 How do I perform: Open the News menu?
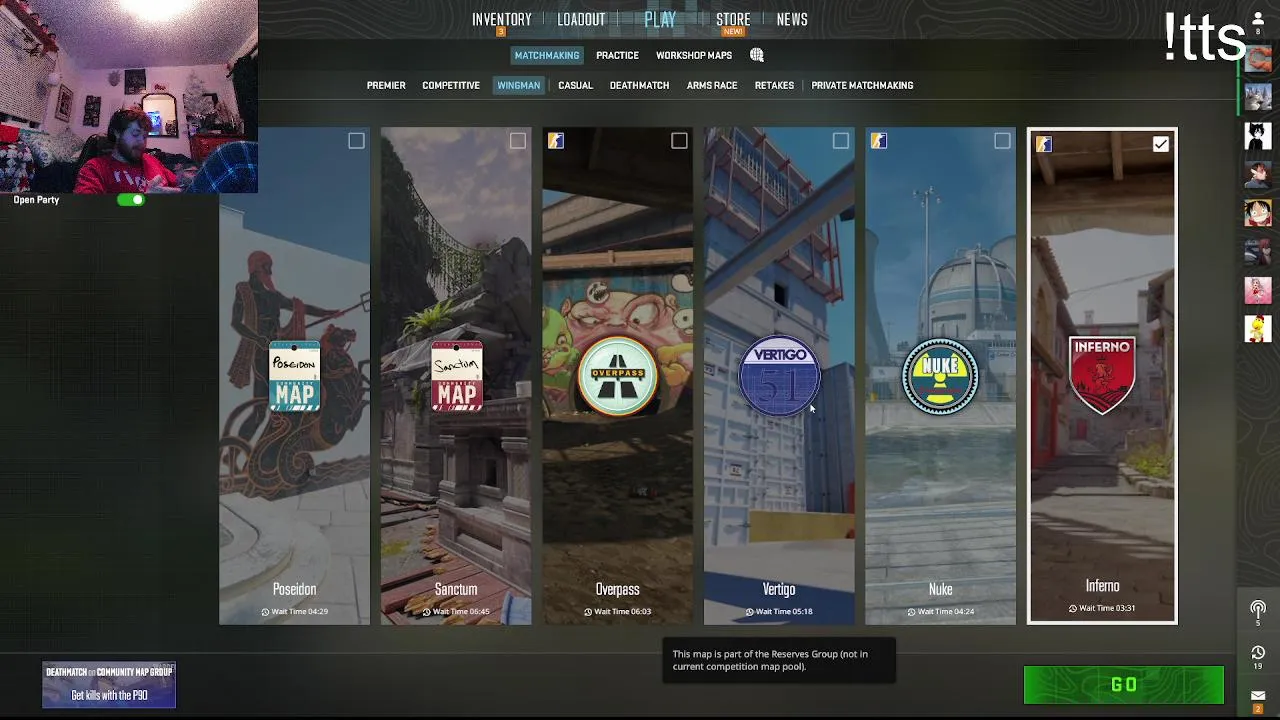pos(792,20)
